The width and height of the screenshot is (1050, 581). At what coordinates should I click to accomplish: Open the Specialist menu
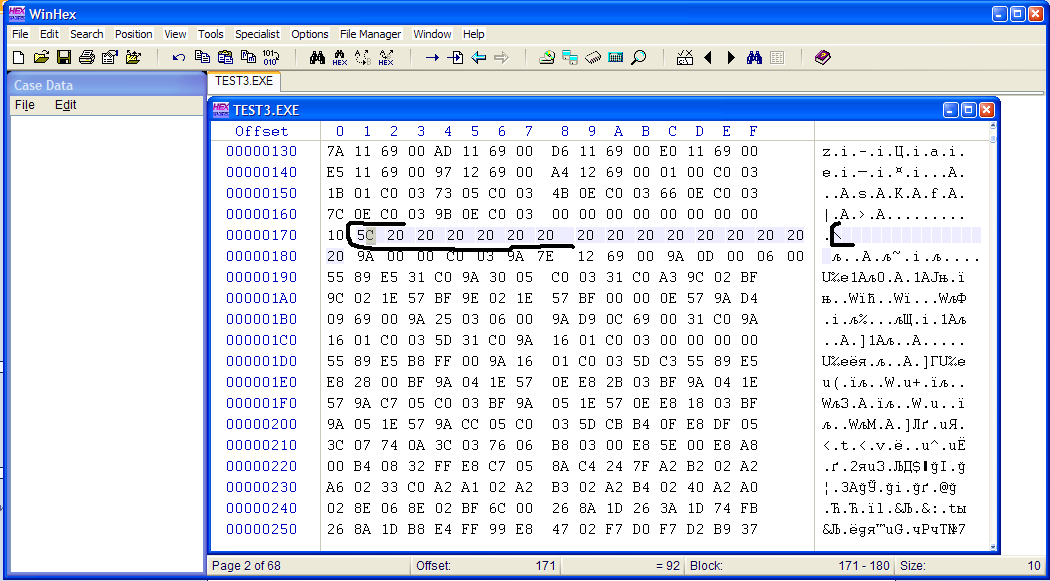[x=257, y=34]
